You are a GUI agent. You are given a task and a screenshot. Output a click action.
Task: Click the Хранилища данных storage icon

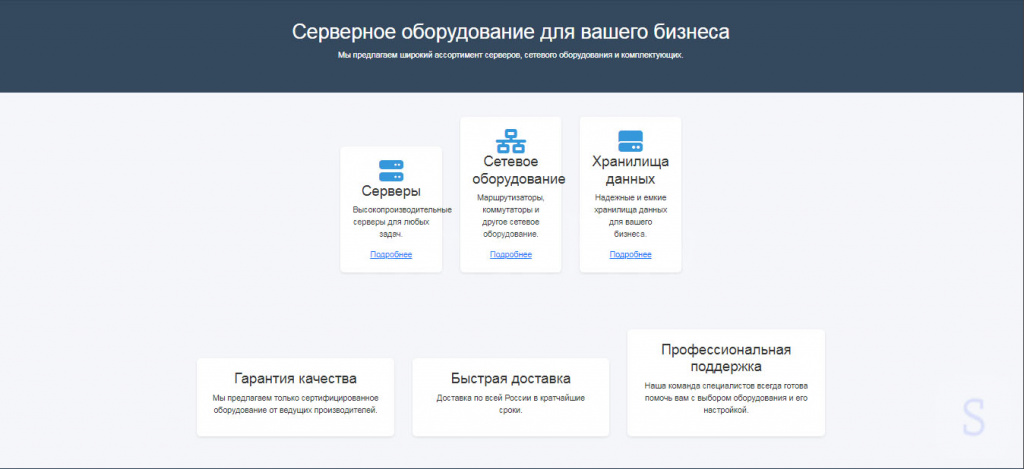pyautogui.click(x=630, y=141)
